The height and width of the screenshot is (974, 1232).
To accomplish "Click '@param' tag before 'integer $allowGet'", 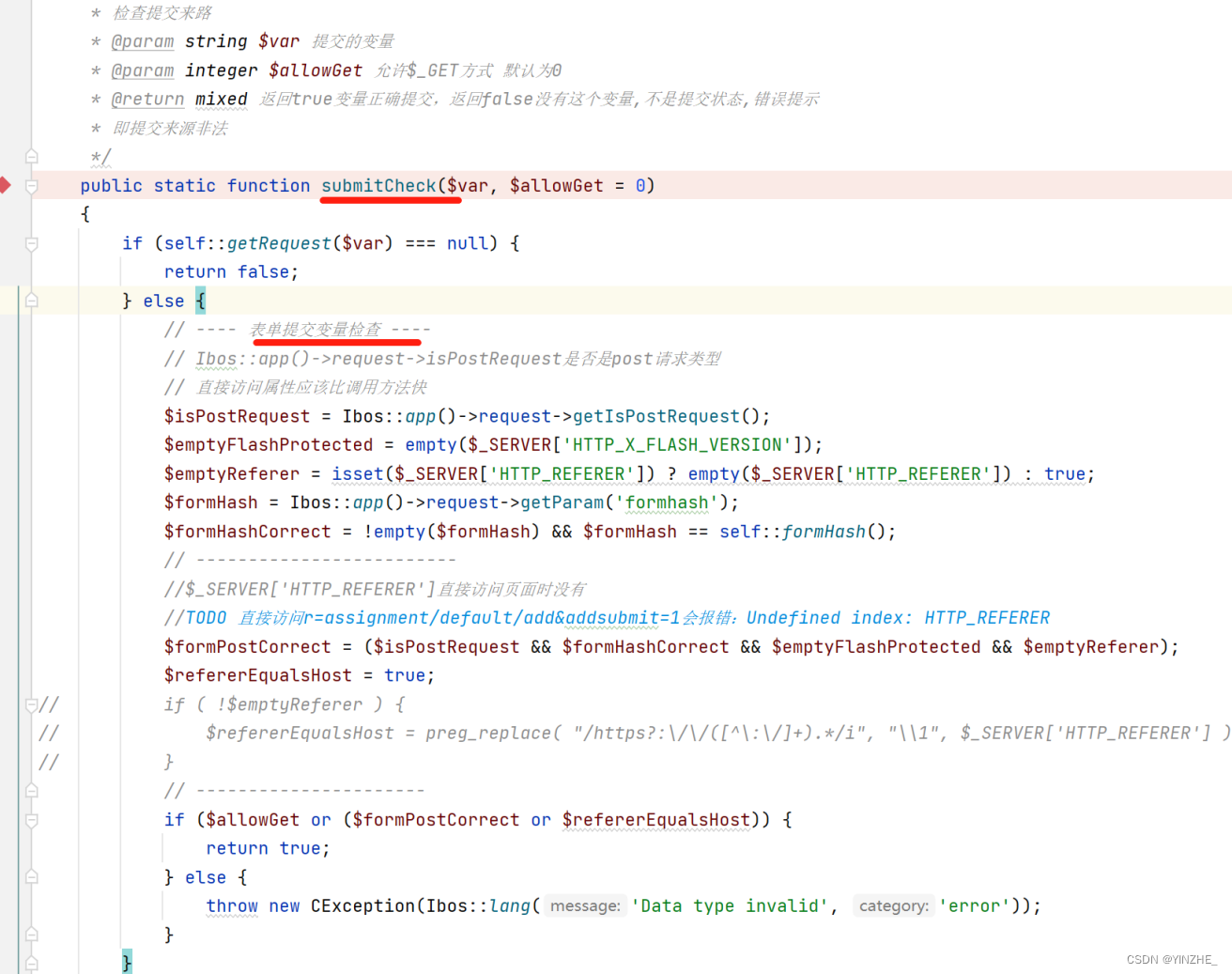I will pyautogui.click(x=143, y=70).
